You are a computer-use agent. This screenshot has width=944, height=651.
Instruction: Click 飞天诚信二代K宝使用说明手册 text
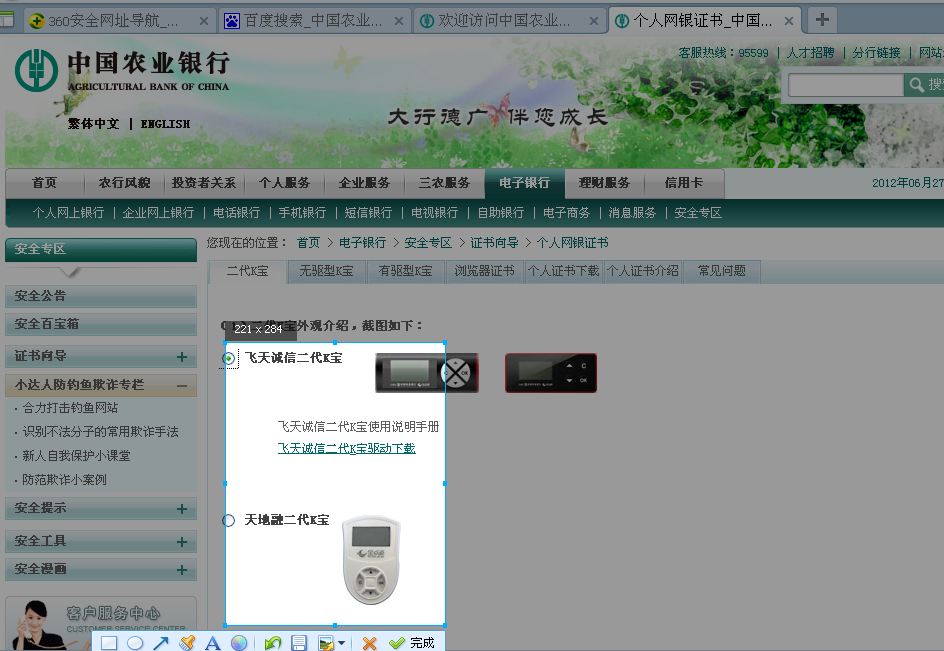[x=358, y=426]
